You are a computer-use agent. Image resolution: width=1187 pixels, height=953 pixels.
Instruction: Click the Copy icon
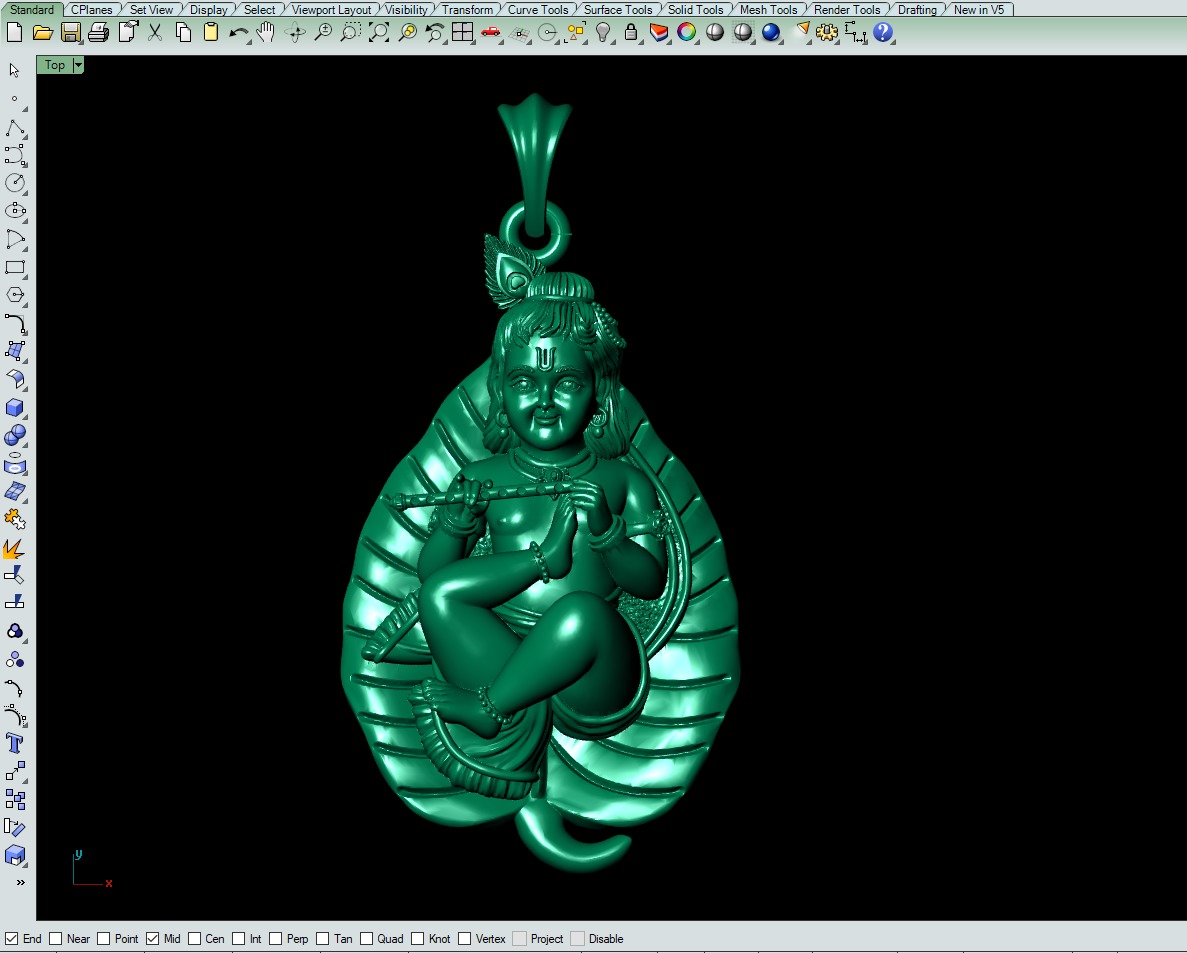click(x=183, y=33)
